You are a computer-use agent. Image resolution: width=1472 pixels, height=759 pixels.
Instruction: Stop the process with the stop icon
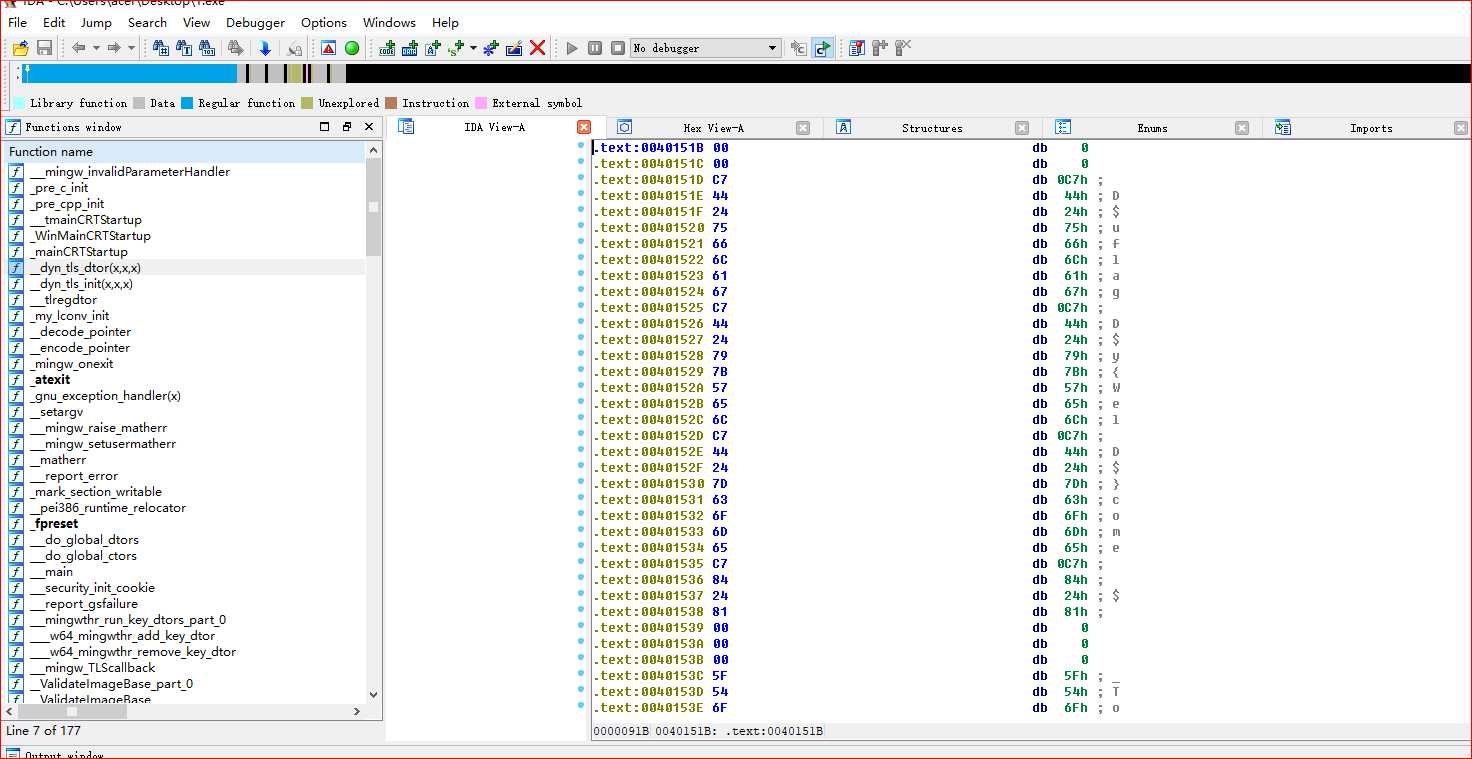pyautogui.click(x=618, y=48)
